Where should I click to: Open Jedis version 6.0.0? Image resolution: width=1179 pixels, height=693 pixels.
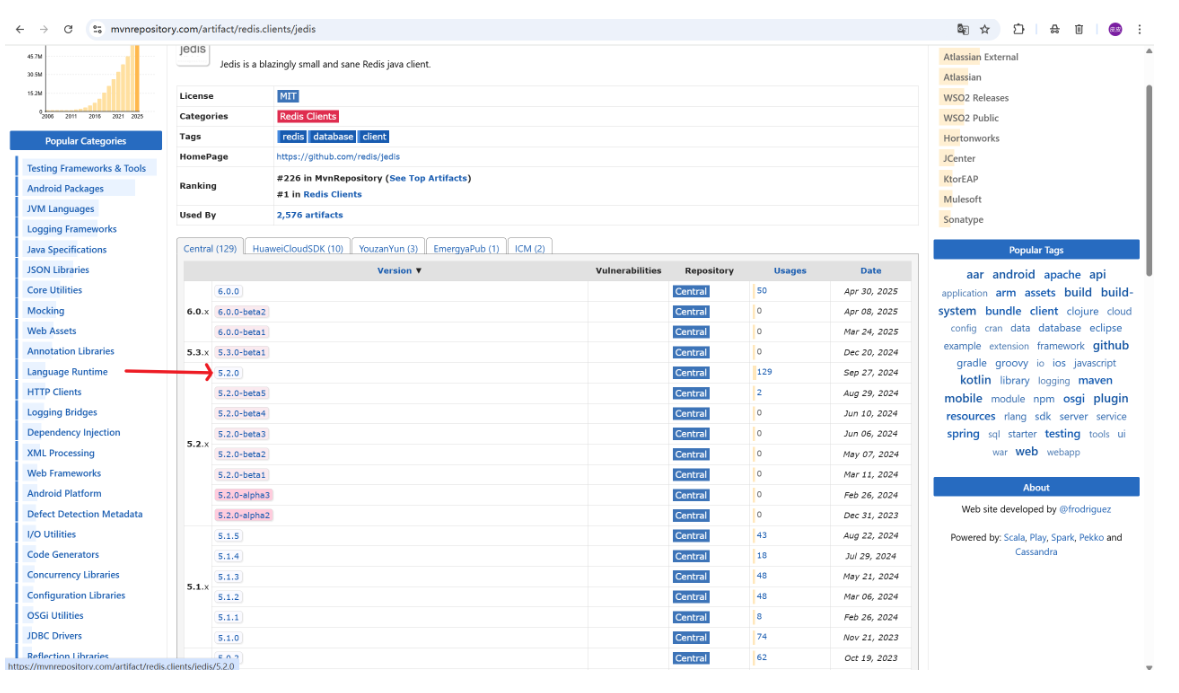(x=228, y=292)
